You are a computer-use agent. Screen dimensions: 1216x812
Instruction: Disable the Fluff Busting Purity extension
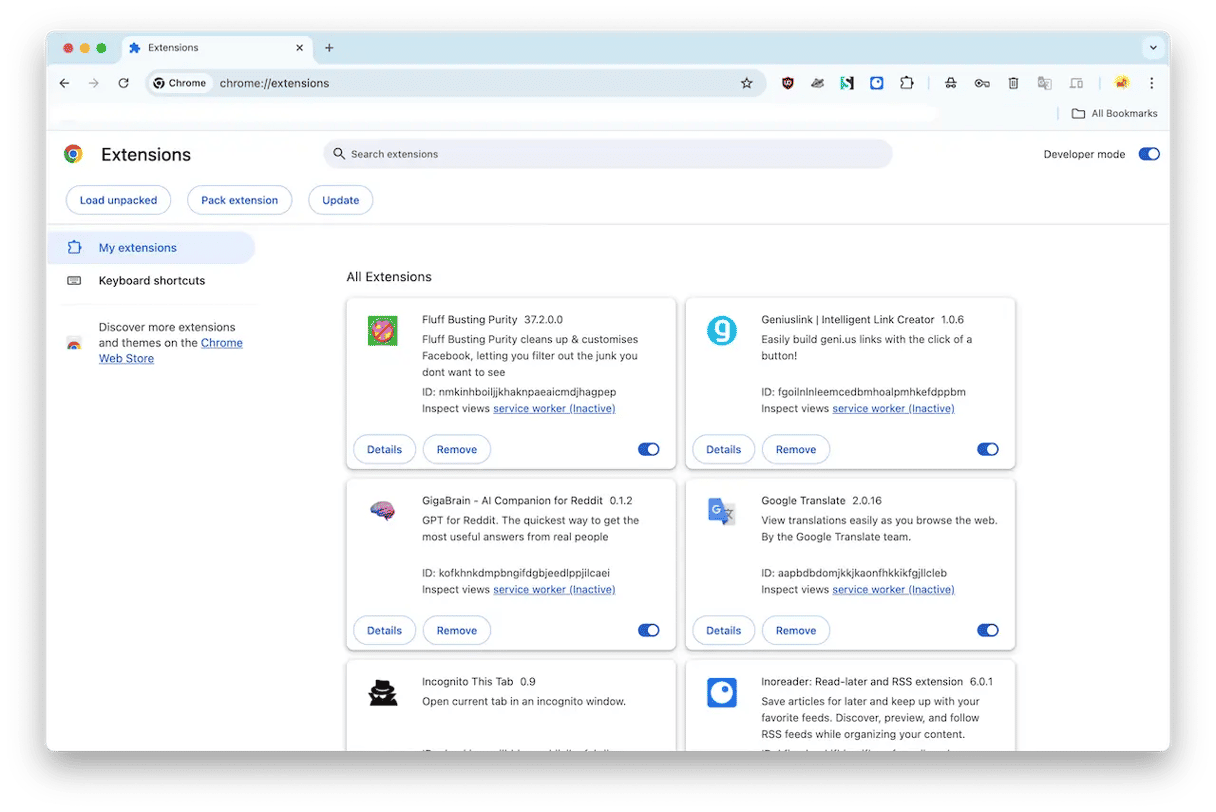(648, 449)
